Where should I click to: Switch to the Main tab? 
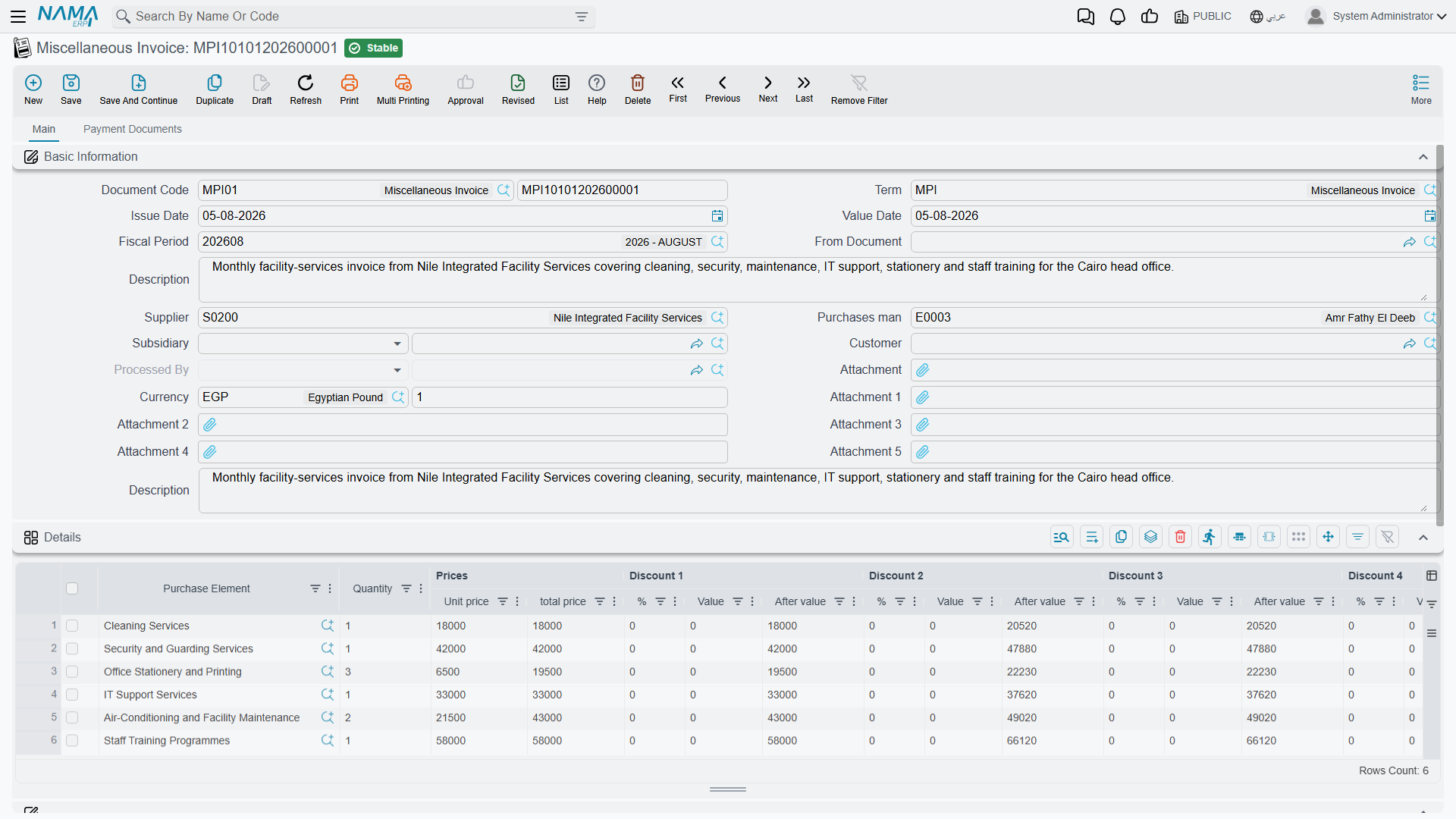click(44, 129)
